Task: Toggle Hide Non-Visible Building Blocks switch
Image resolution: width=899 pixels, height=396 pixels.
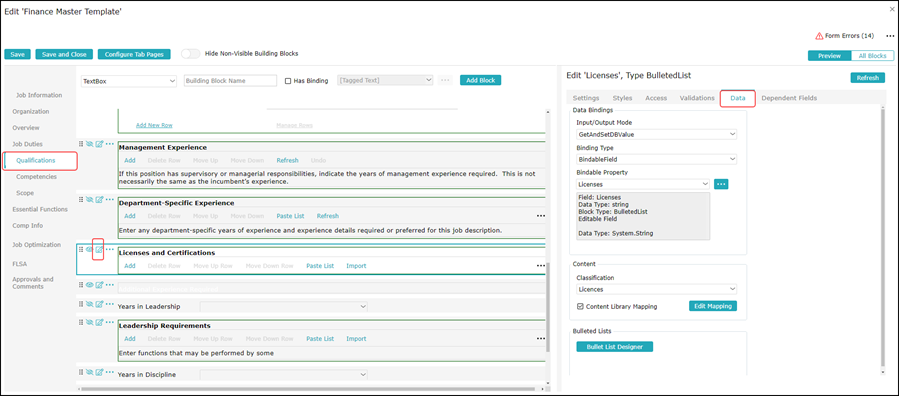Action: pos(190,54)
